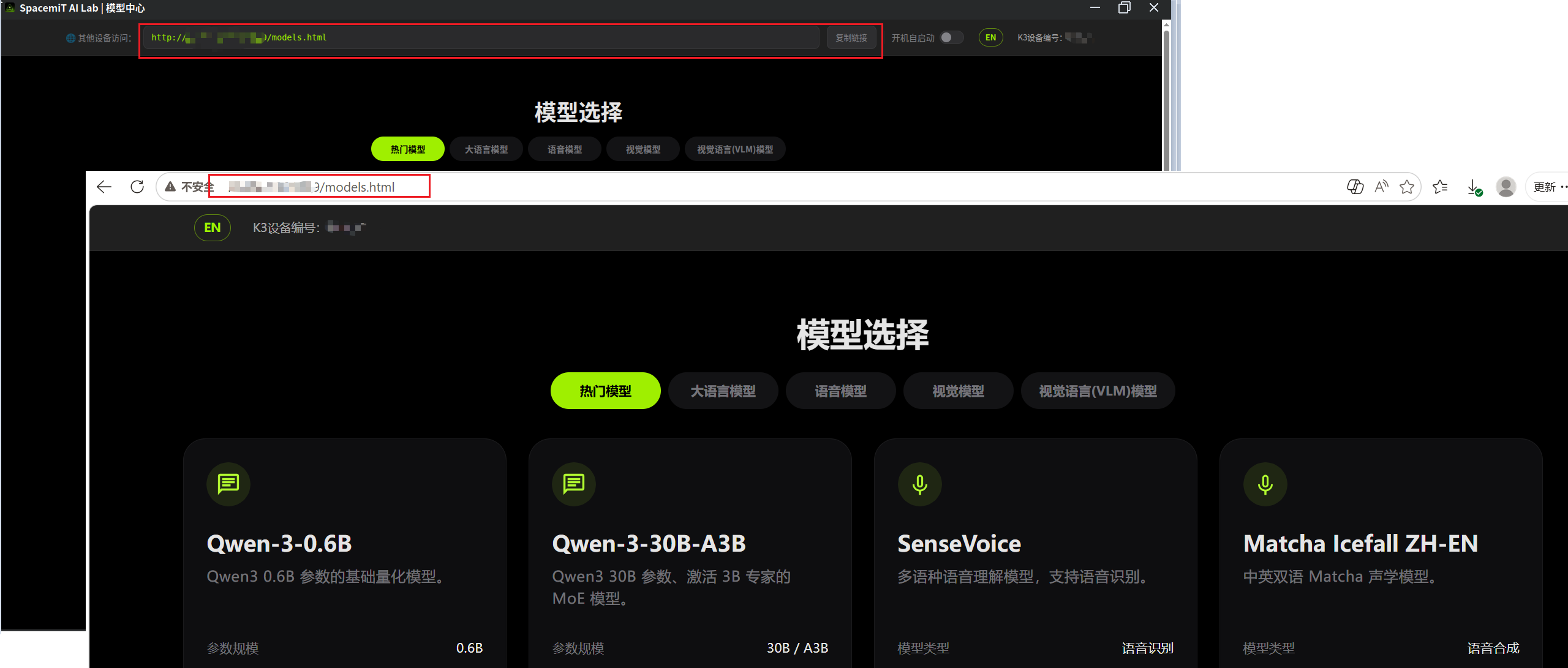Click the 30B / A3B parameter value
Screen dimensions: 1568x668
point(797,648)
